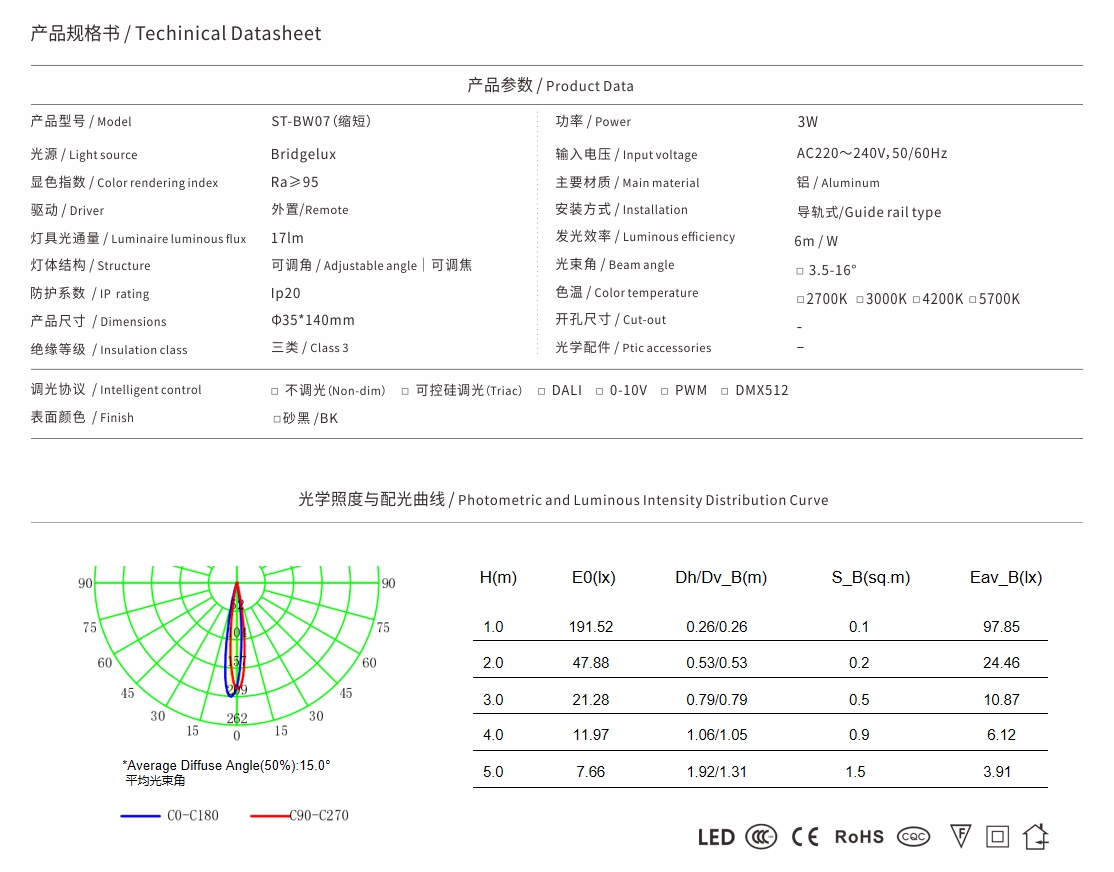Viewport: 1114px width, 872px height.
Task: Click the Guide rail type value
Action: pyautogui.click(x=869, y=212)
